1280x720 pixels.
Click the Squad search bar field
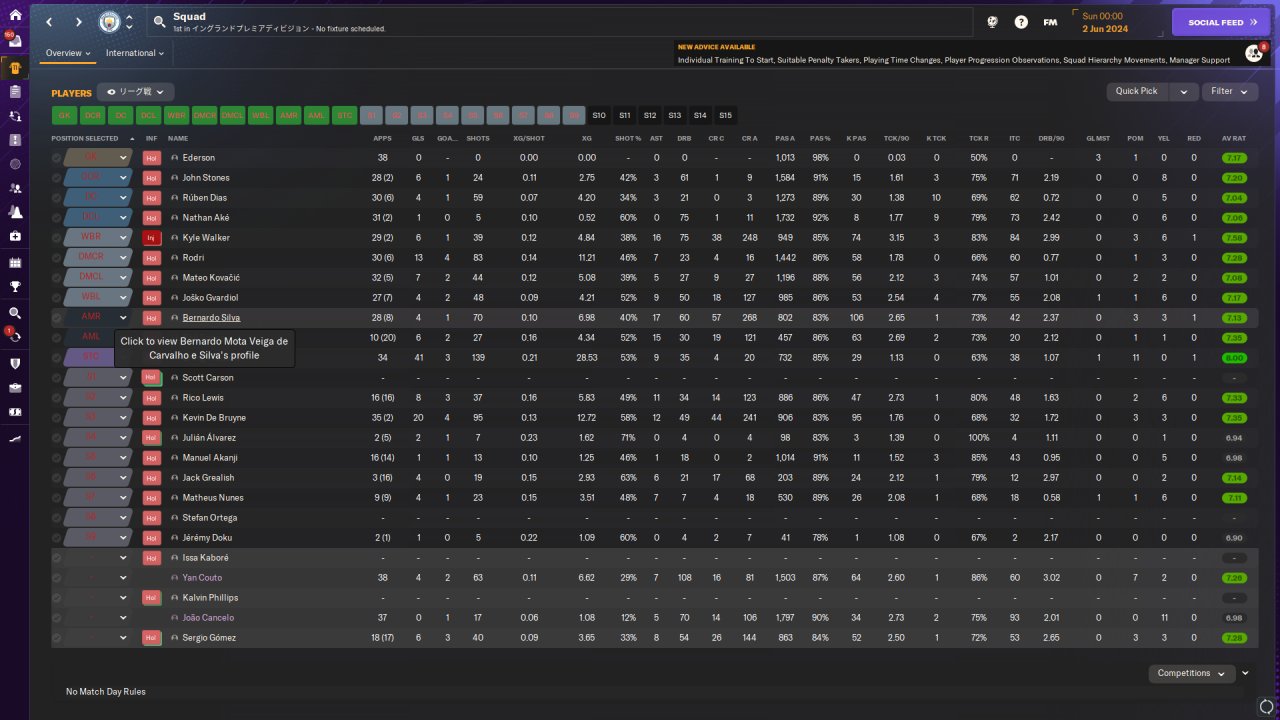point(560,22)
